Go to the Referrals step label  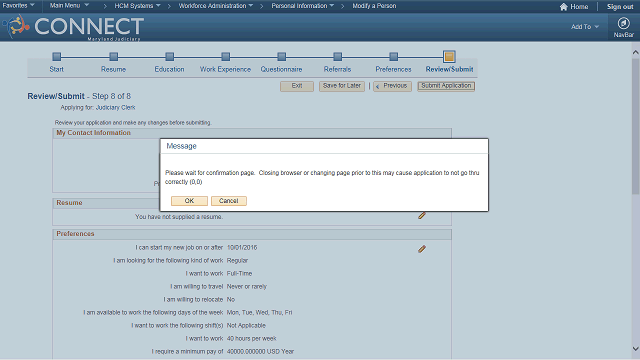(337, 69)
